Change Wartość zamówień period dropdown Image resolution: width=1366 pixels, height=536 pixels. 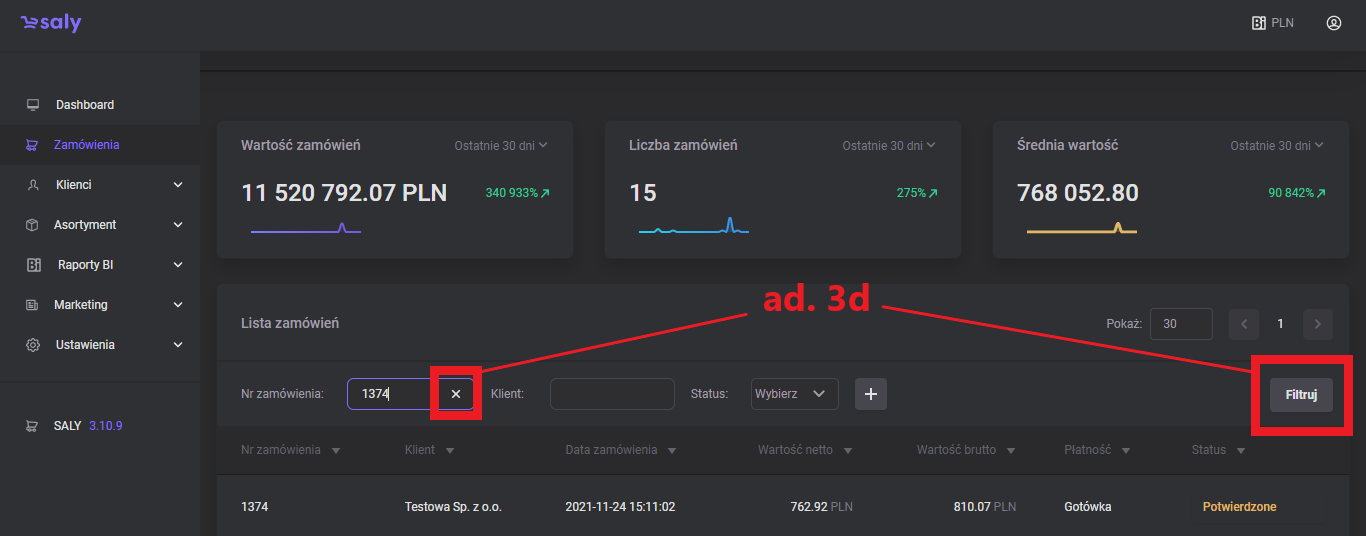(501, 146)
